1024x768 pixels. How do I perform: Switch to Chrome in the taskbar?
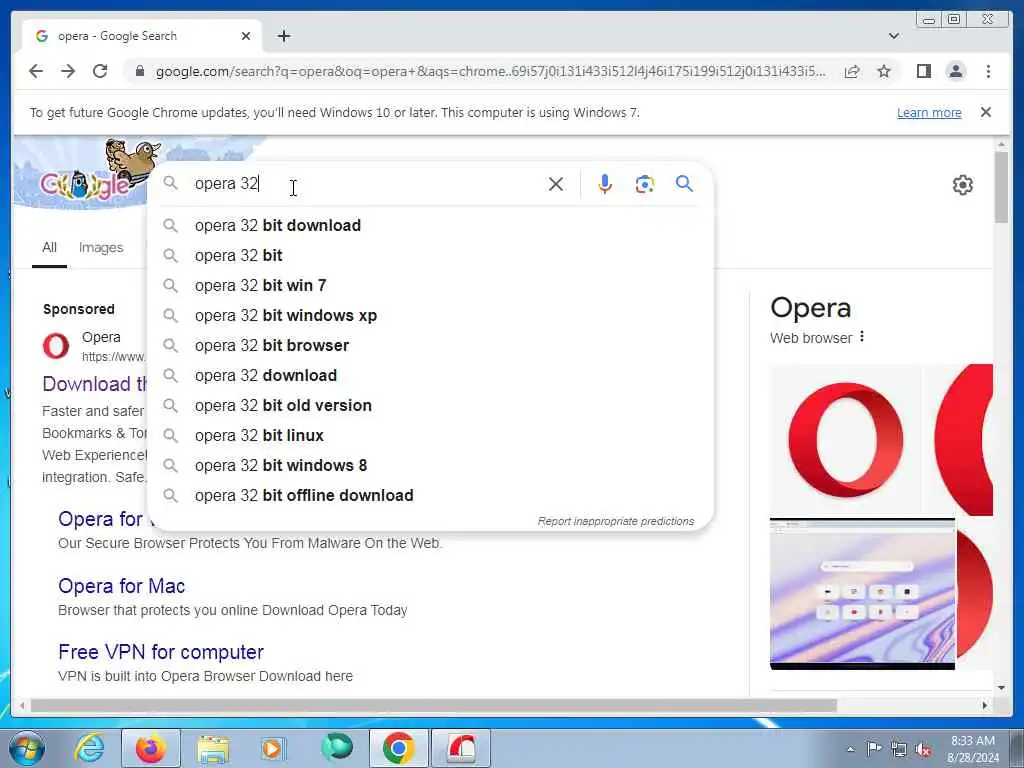(398, 748)
